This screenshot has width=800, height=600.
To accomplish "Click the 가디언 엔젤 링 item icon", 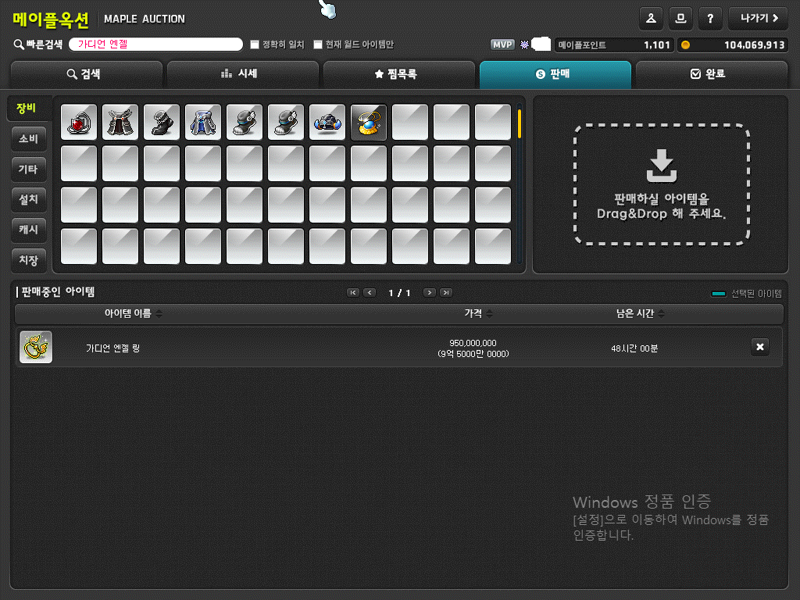I will click(x=36, y=347).
